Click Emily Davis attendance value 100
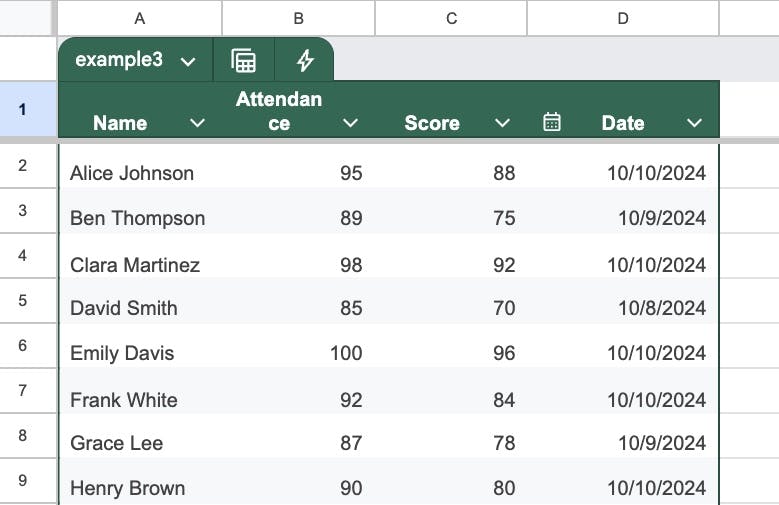The width and height of the screenshot is (779, 505). point(345,353)
